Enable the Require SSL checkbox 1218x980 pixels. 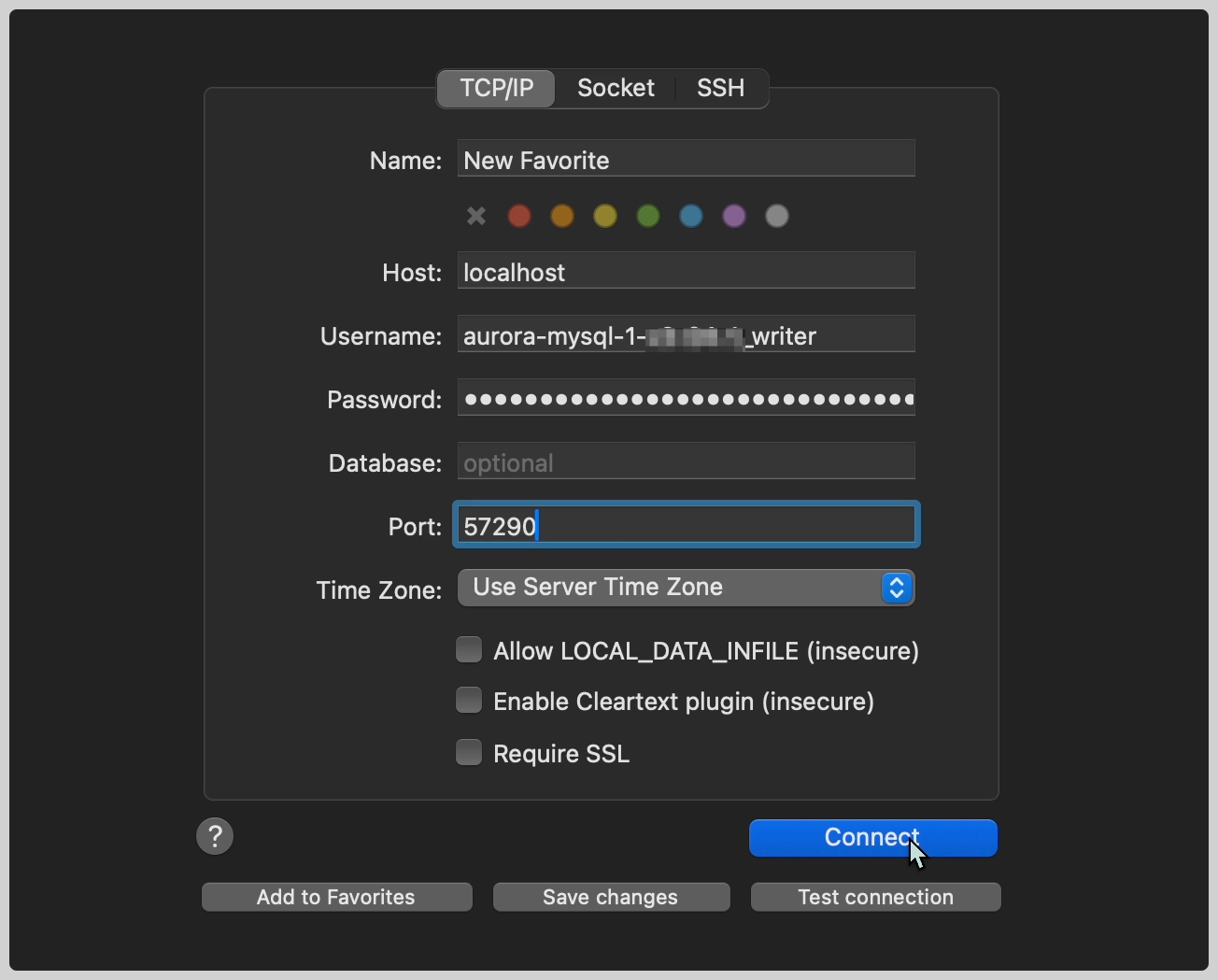point(469,752)
